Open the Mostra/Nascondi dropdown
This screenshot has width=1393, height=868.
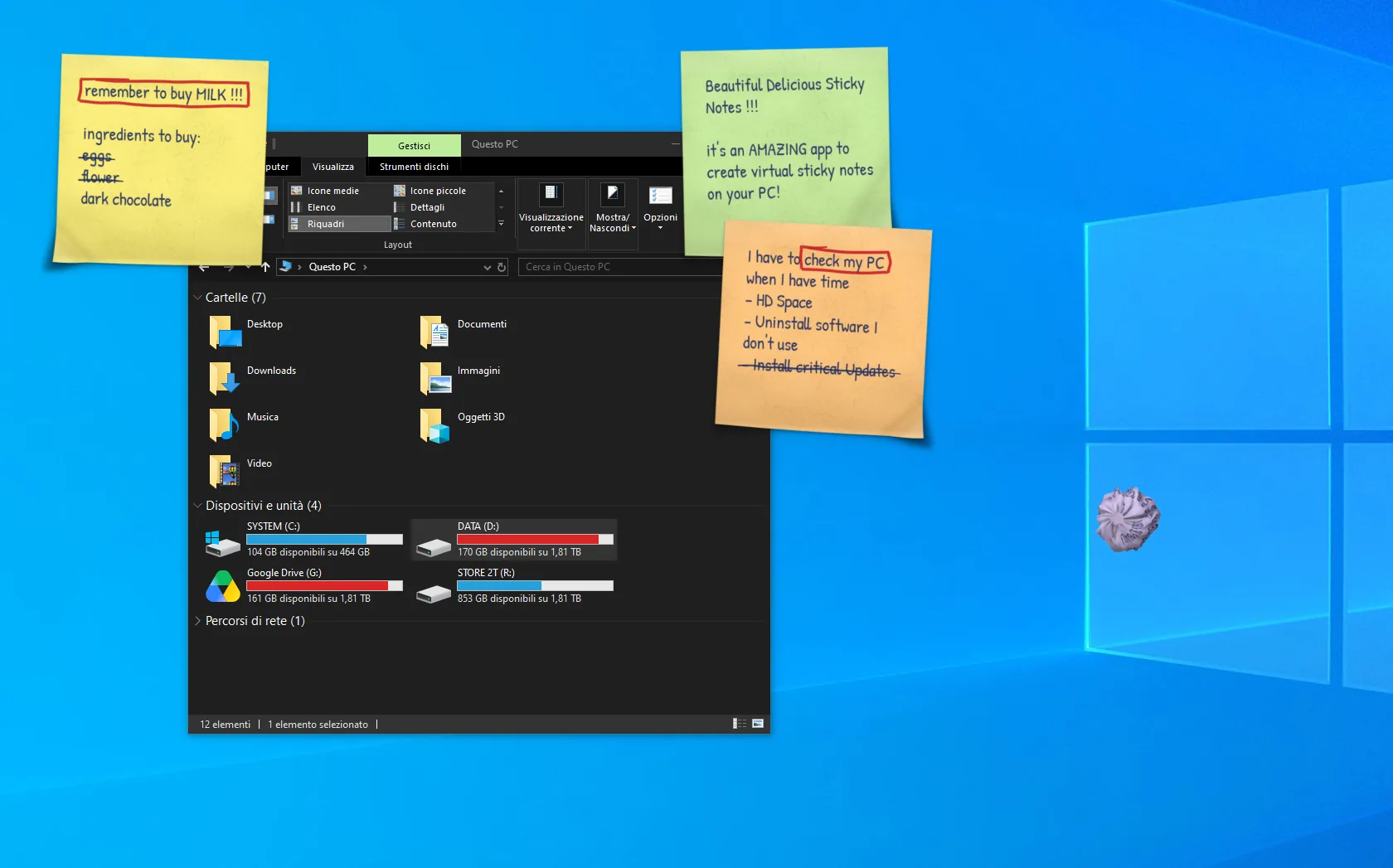(613, 213)
